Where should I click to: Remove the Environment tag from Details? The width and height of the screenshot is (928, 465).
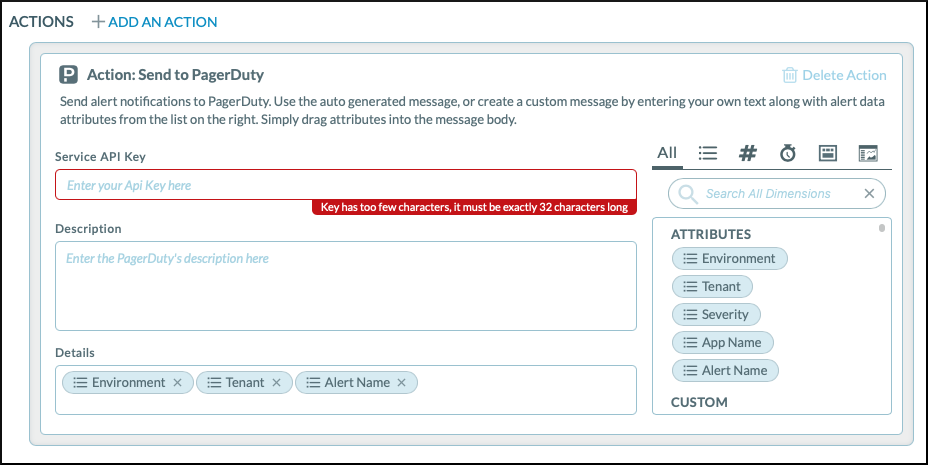point(177,383)
